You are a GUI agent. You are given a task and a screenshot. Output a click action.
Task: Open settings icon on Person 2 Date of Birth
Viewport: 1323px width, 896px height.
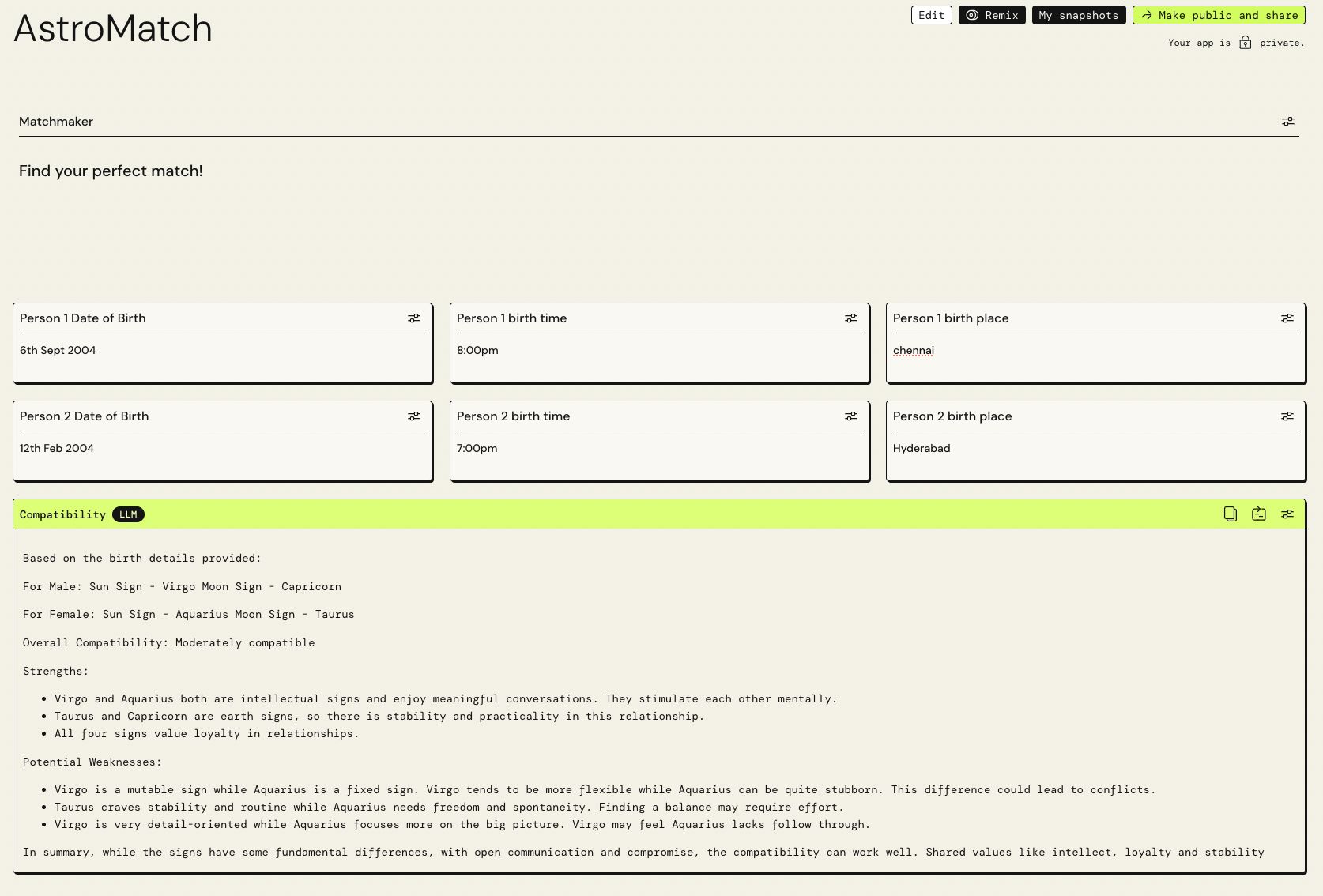(414, 416)
